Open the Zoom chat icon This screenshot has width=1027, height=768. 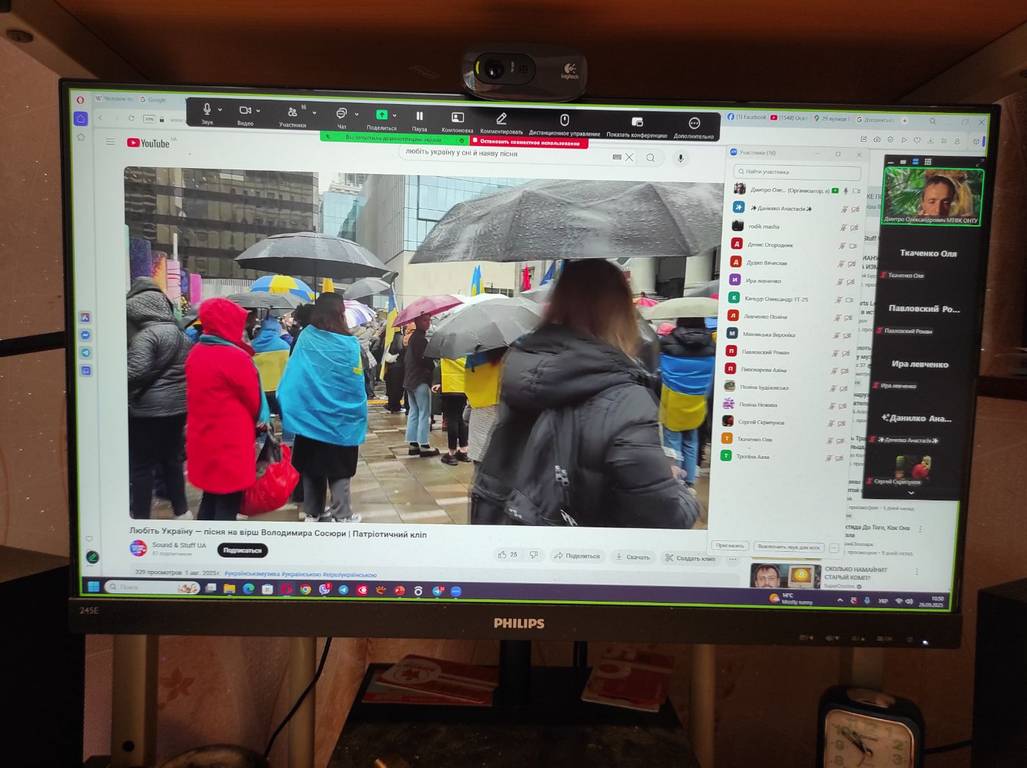(341, 113)
